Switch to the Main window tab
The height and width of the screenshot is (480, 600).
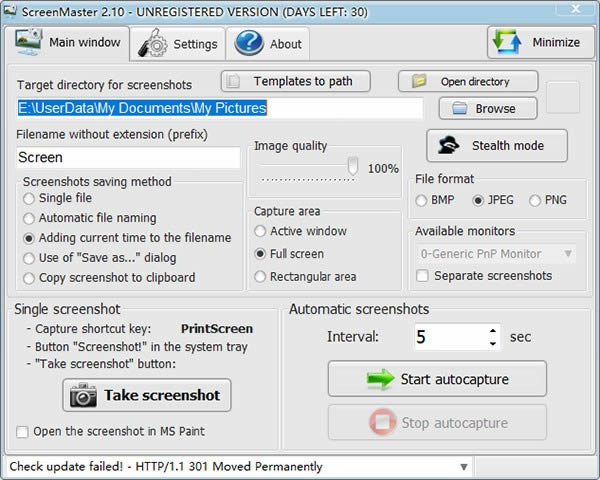pyautogui.click(x=67, y=42)
